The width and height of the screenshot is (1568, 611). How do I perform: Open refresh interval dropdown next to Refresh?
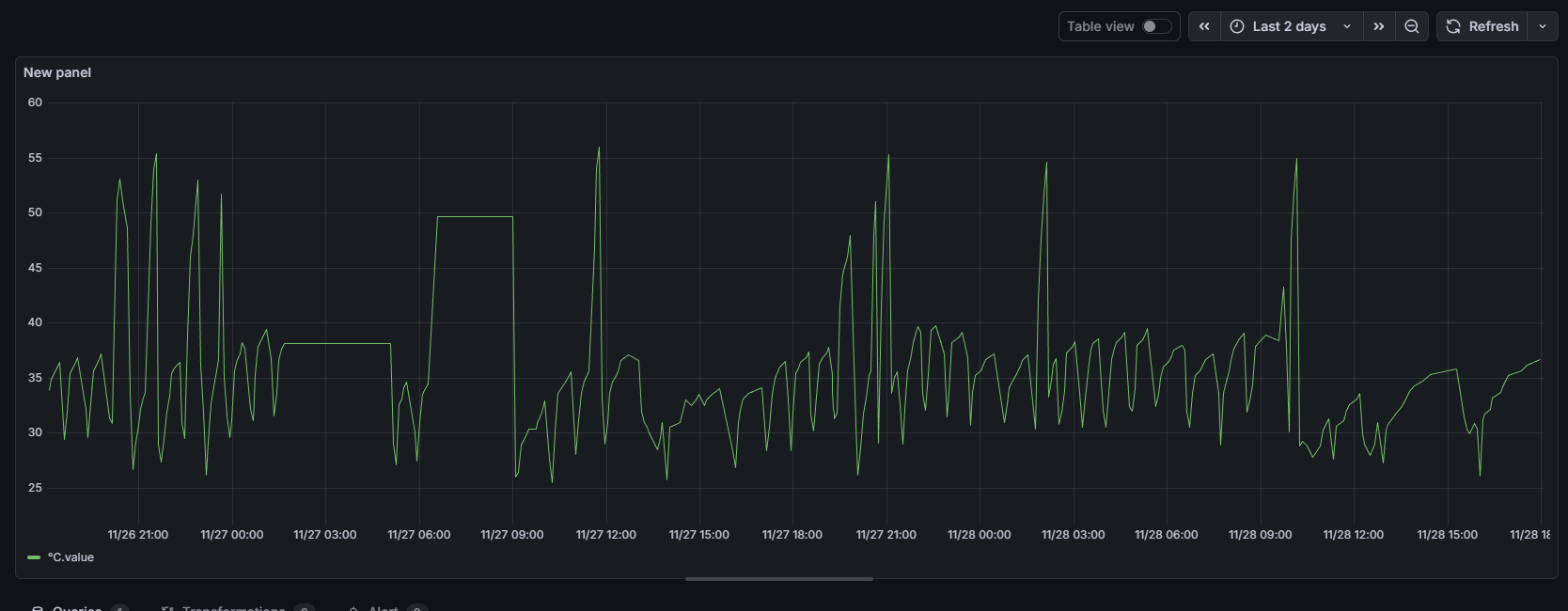point(1543,26)
